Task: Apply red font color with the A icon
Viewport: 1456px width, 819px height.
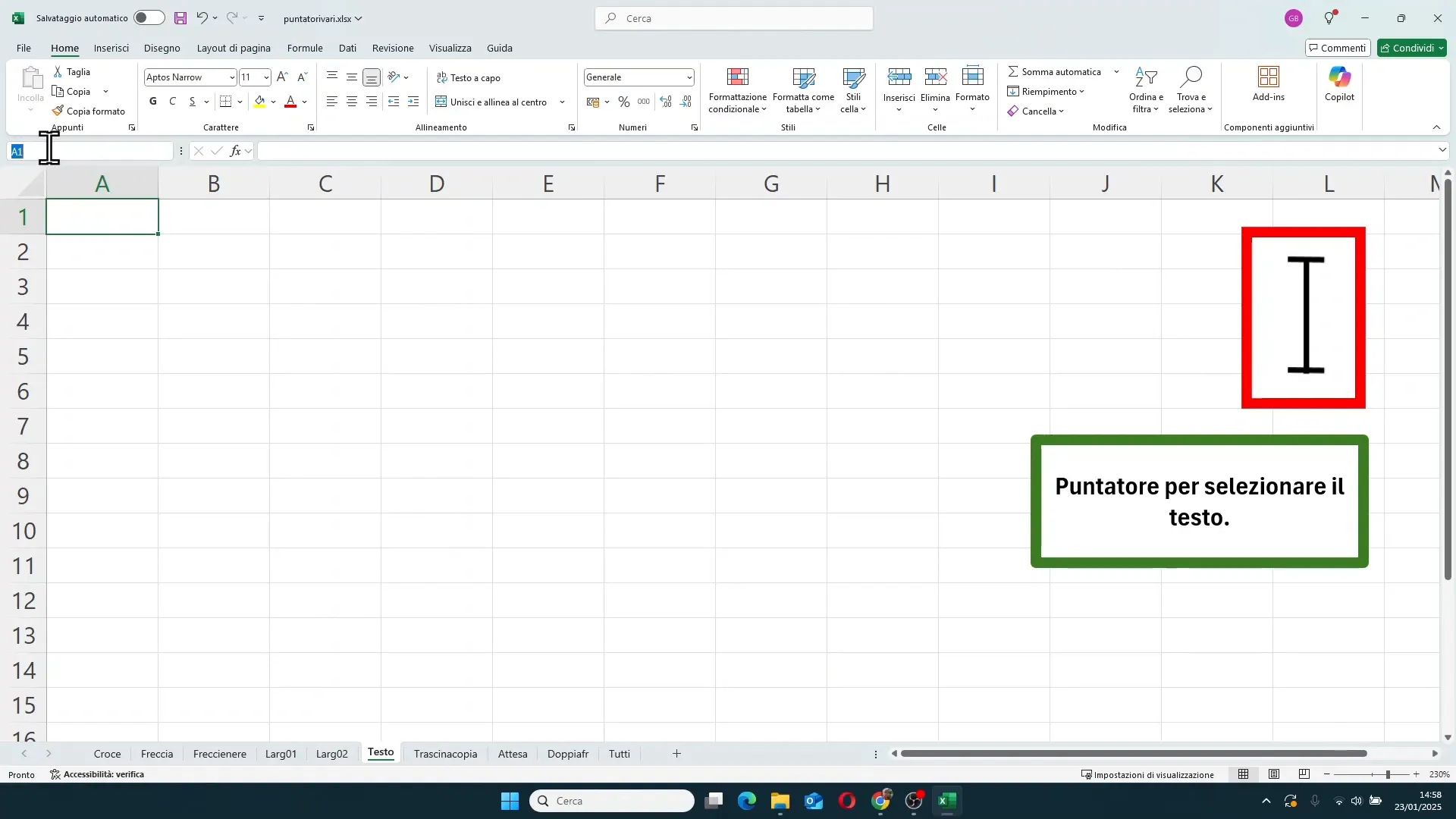Action: (290, 102)
